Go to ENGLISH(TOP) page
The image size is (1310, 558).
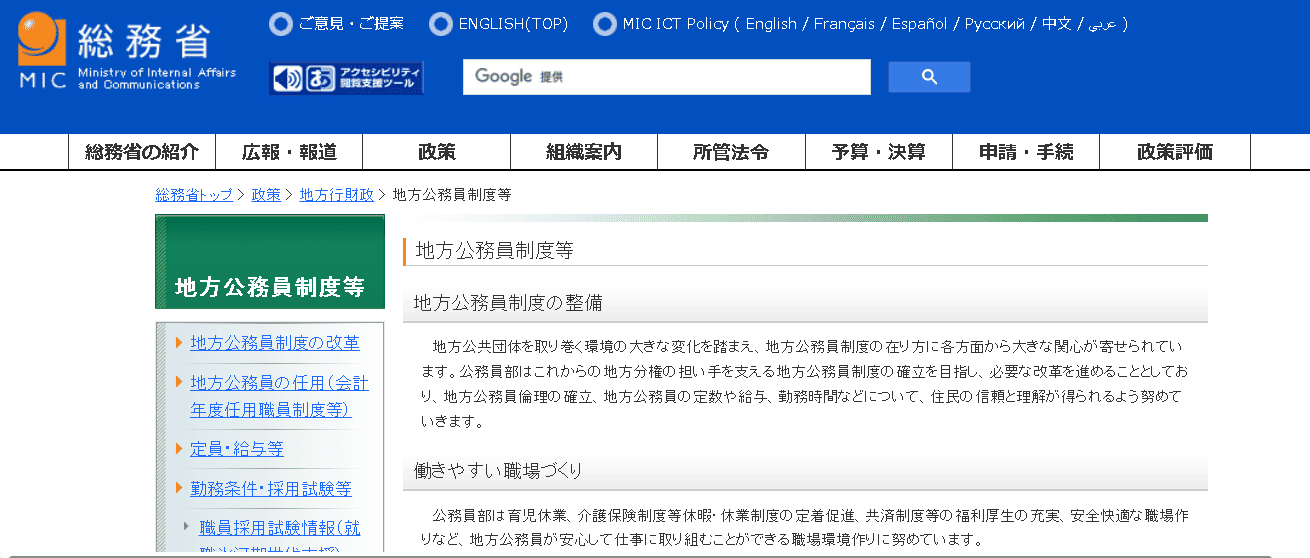[x=512, y=24]
